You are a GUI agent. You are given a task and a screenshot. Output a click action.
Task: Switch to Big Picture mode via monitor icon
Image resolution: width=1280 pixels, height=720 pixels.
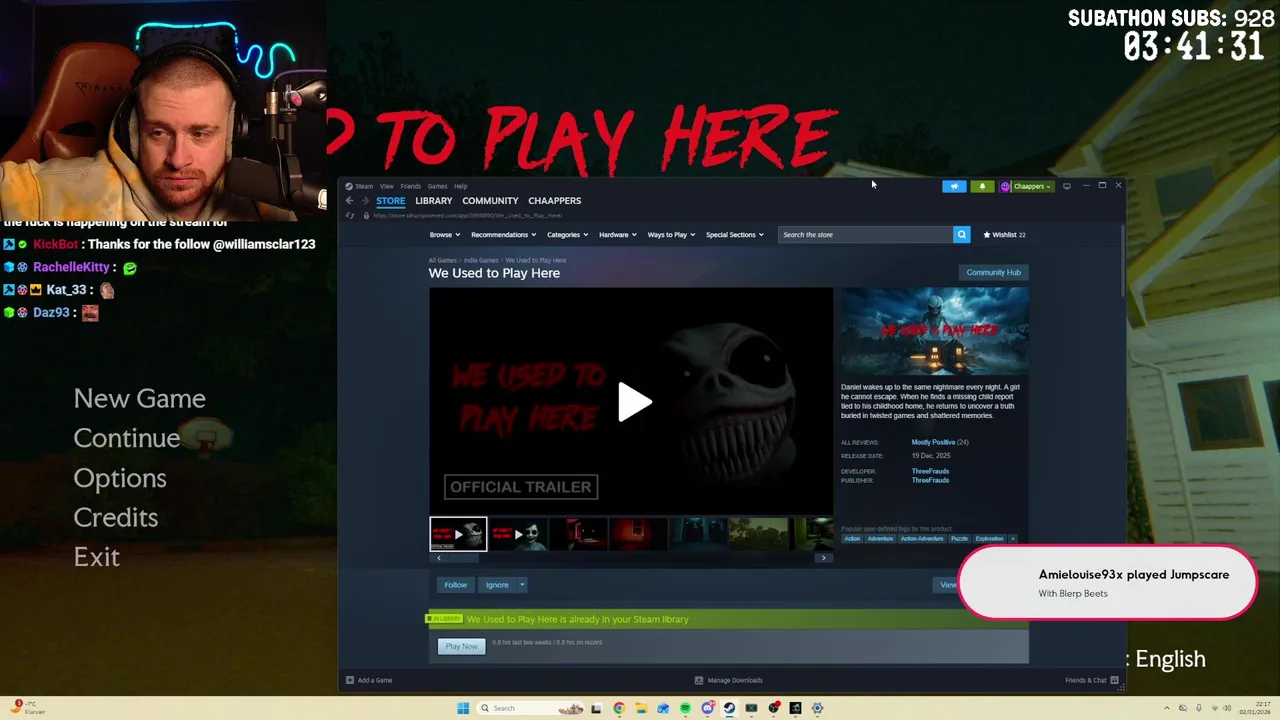[1067, 186]
